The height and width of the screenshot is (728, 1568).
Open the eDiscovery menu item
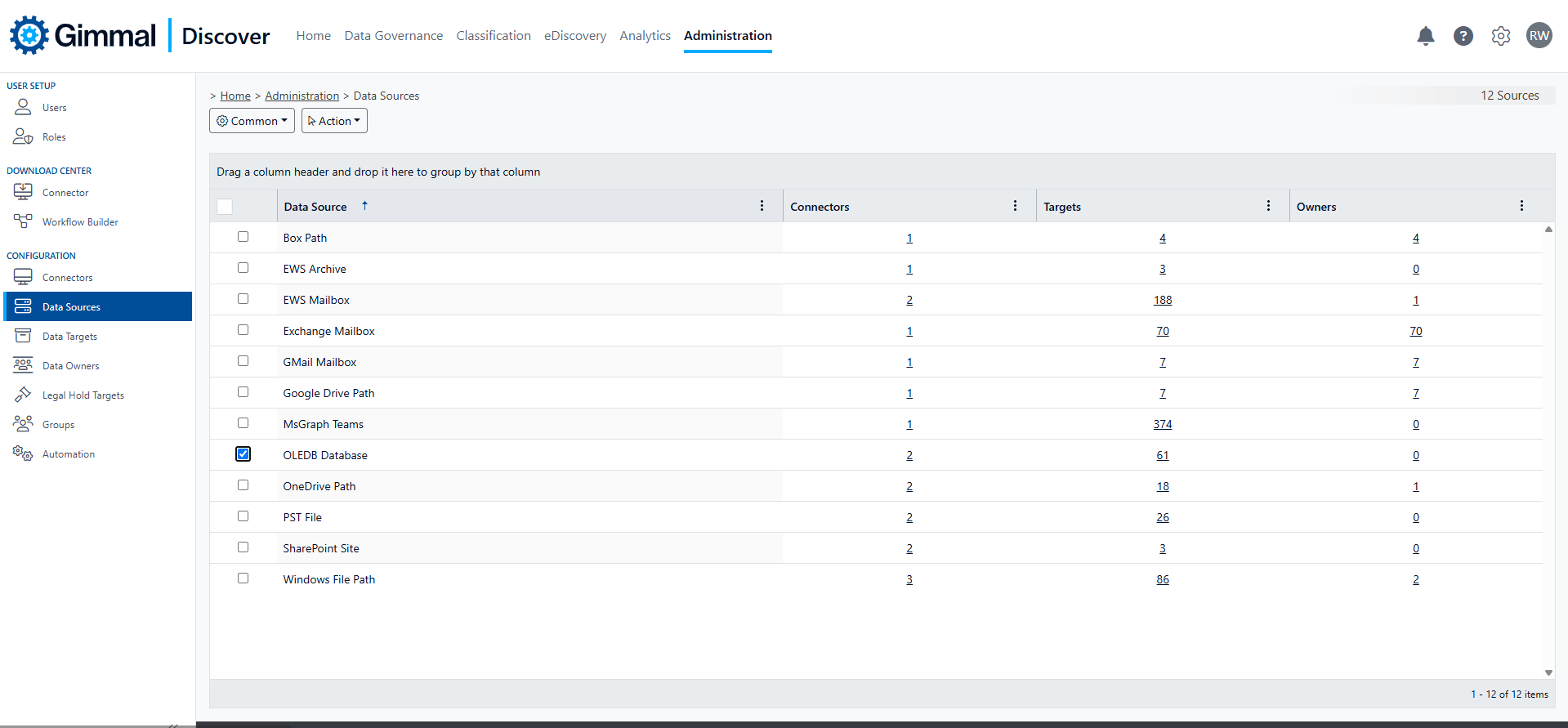pos(574,36)
